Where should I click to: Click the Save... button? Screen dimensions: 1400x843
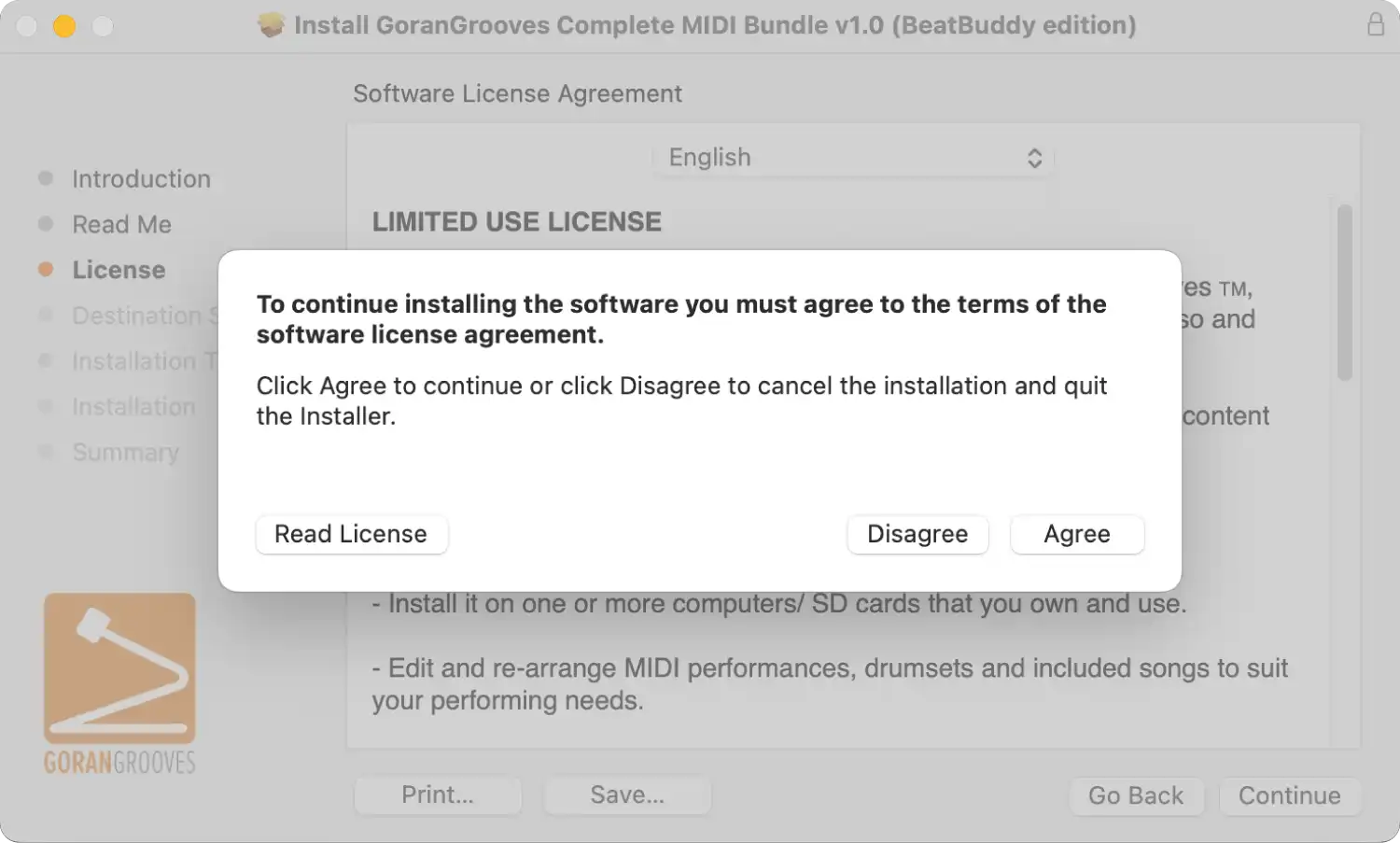point(627,794)
